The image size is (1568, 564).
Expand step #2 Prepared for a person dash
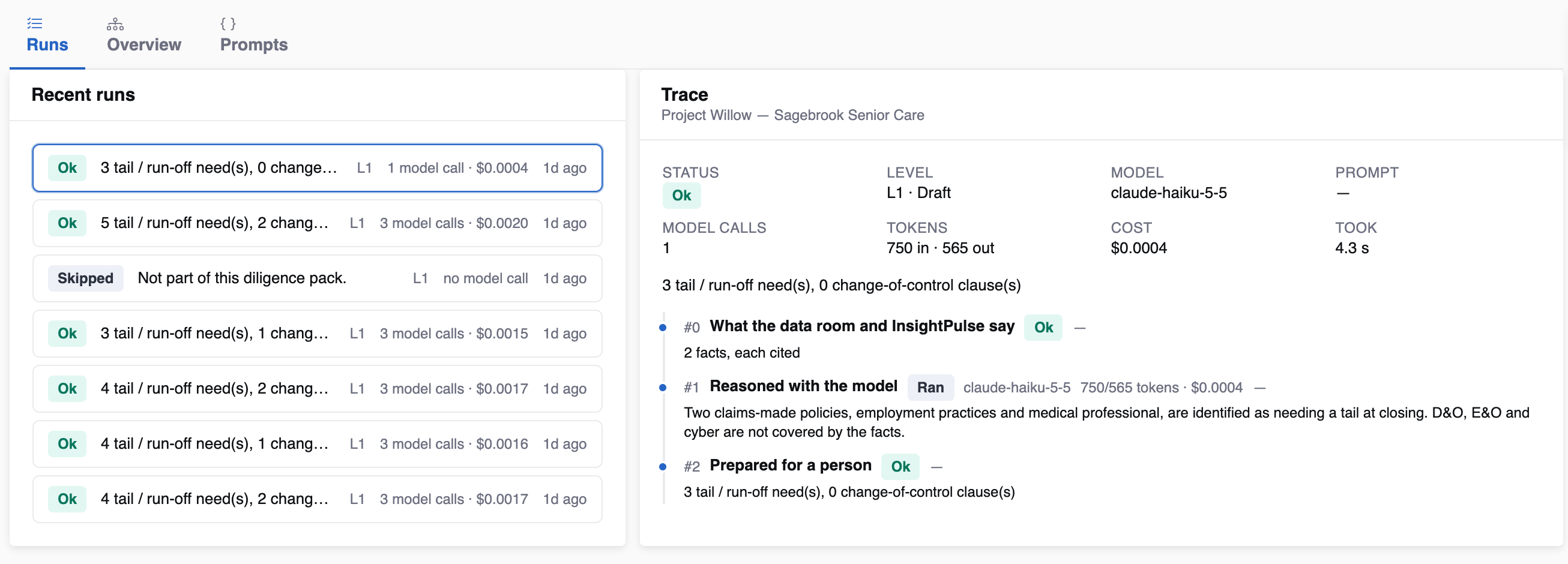tap(936, 467)
